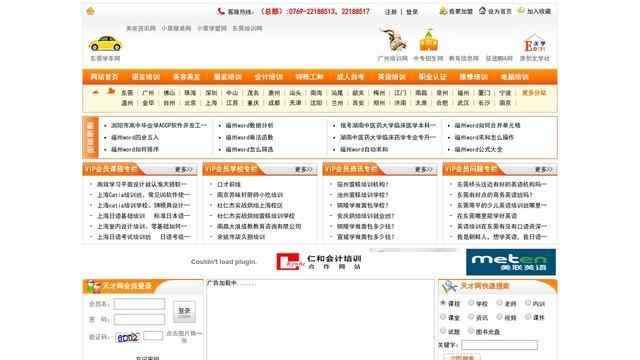Click the 登录 link at the top
Screen dimensions: 640x360
(412, 12)
